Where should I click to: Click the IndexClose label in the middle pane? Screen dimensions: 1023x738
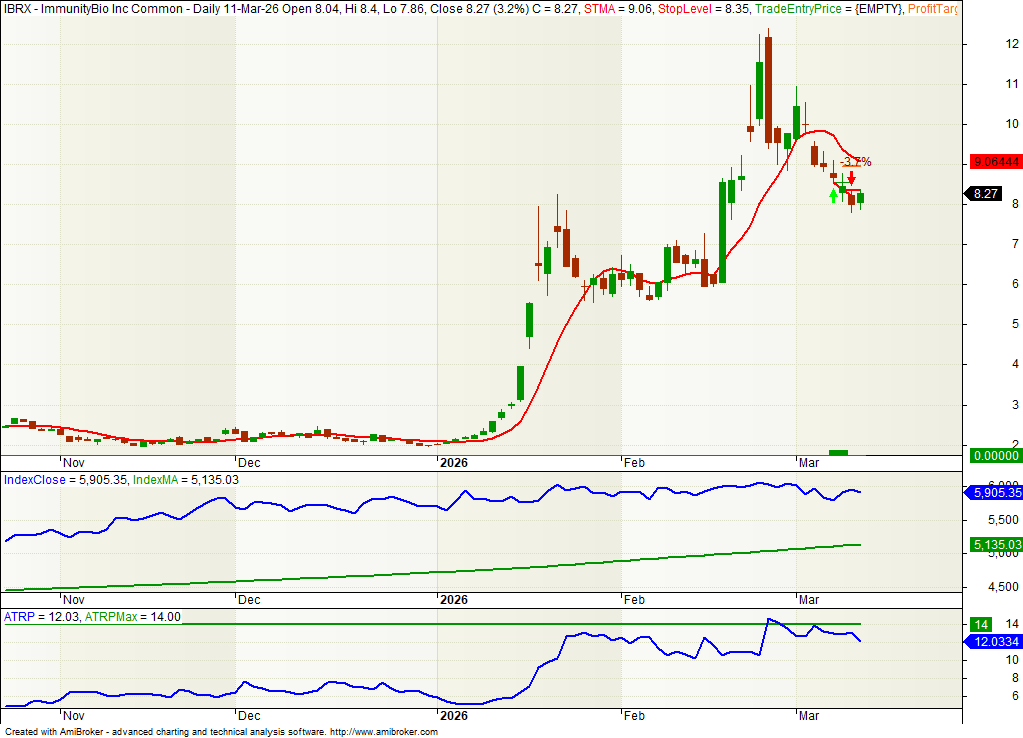click(x=35, y=480)
